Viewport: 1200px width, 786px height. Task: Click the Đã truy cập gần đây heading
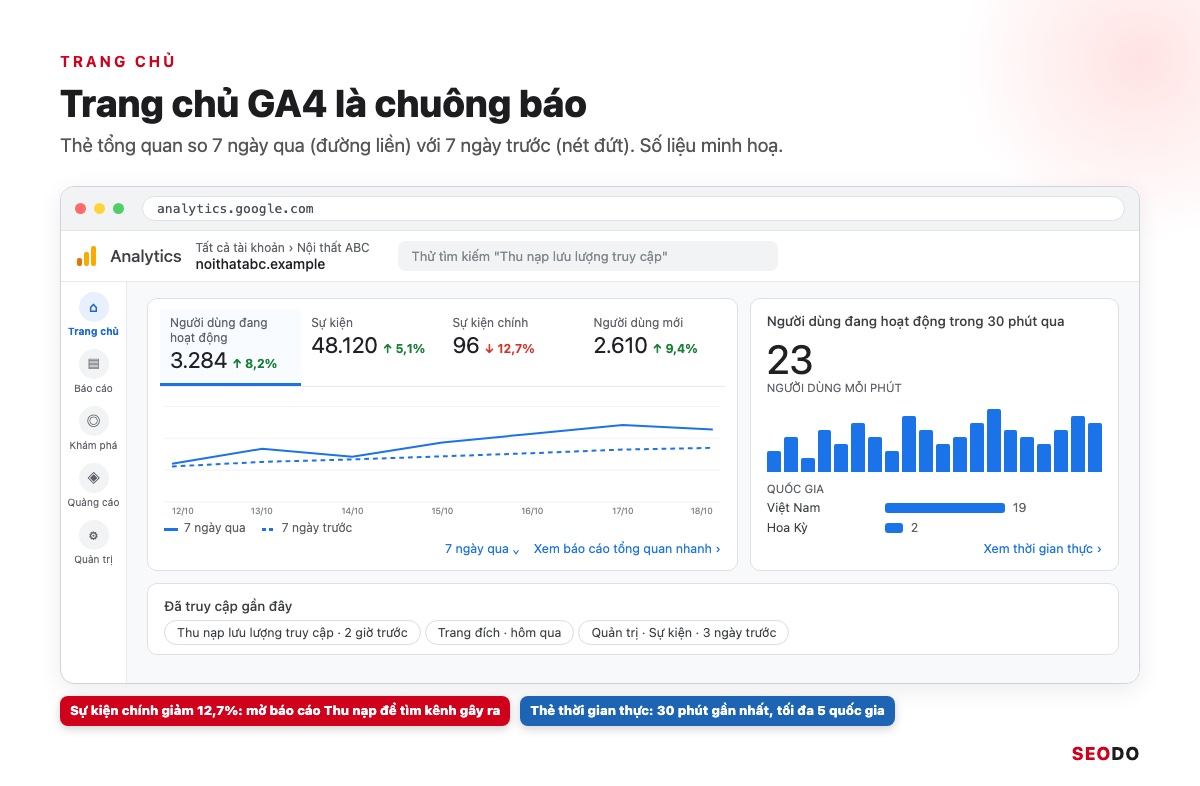tap(228, 606)
